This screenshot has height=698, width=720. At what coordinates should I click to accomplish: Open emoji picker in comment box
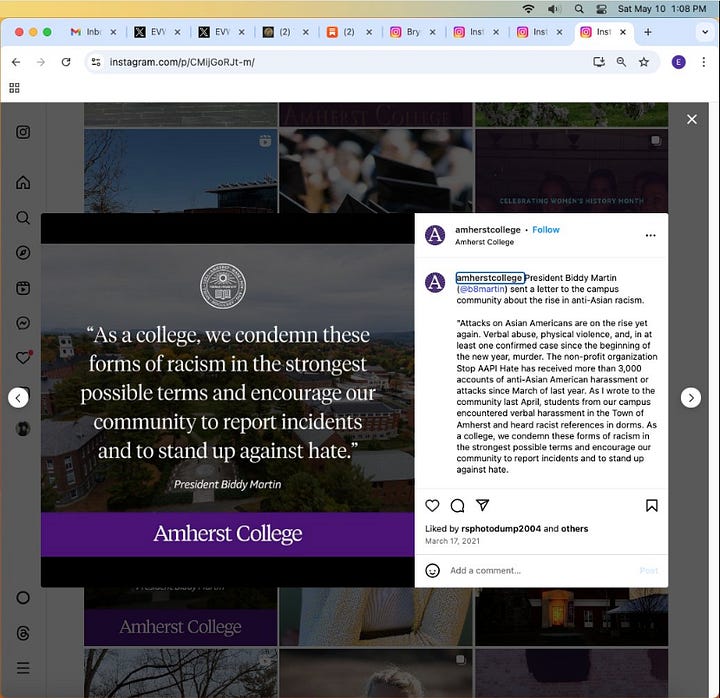click(x=432, y=570)
